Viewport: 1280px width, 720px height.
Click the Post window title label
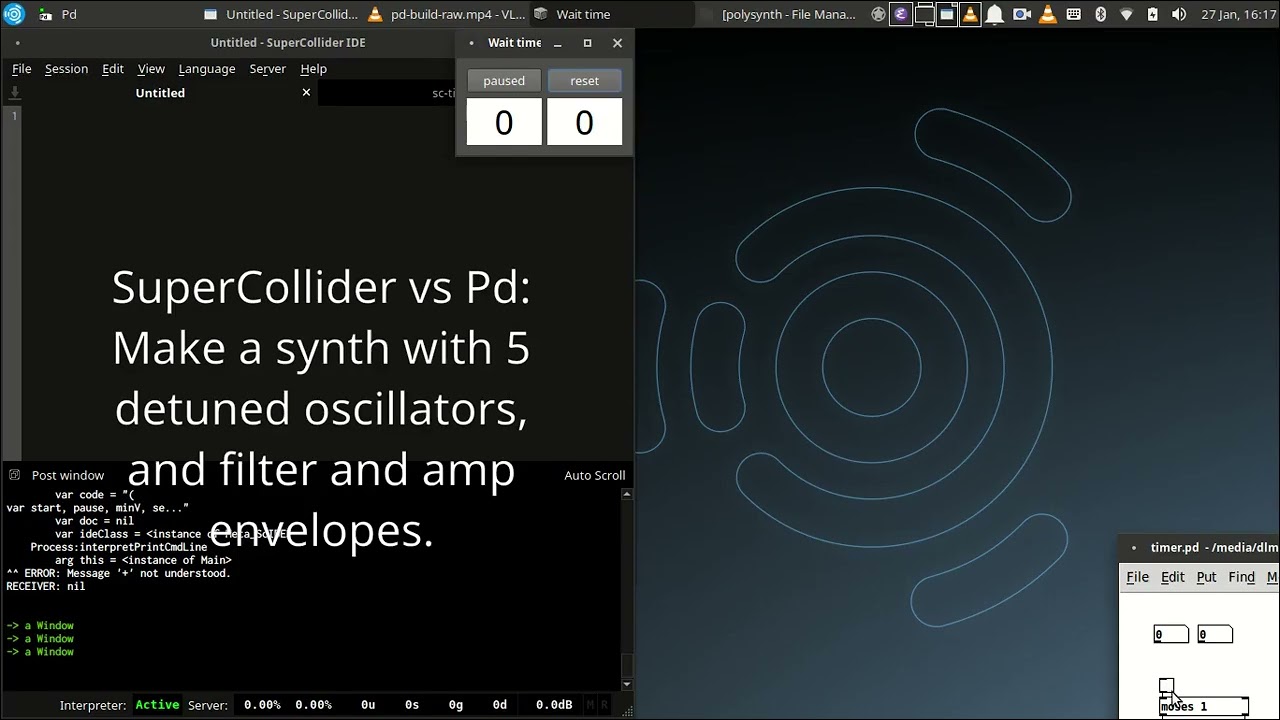point(67,475)
